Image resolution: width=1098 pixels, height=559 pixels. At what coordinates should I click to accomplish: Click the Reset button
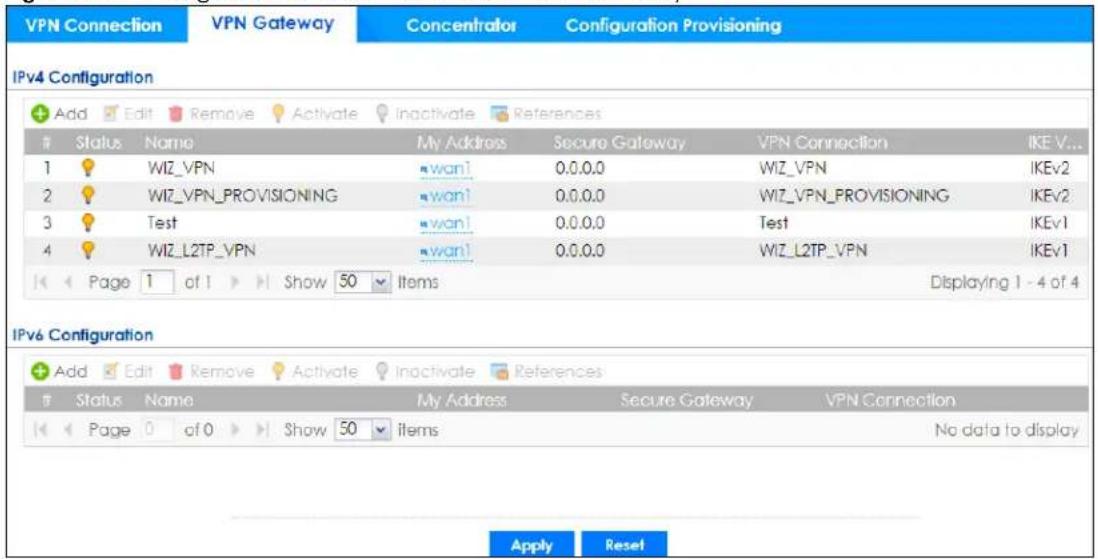pyautogui.click(x=625, y=545)
